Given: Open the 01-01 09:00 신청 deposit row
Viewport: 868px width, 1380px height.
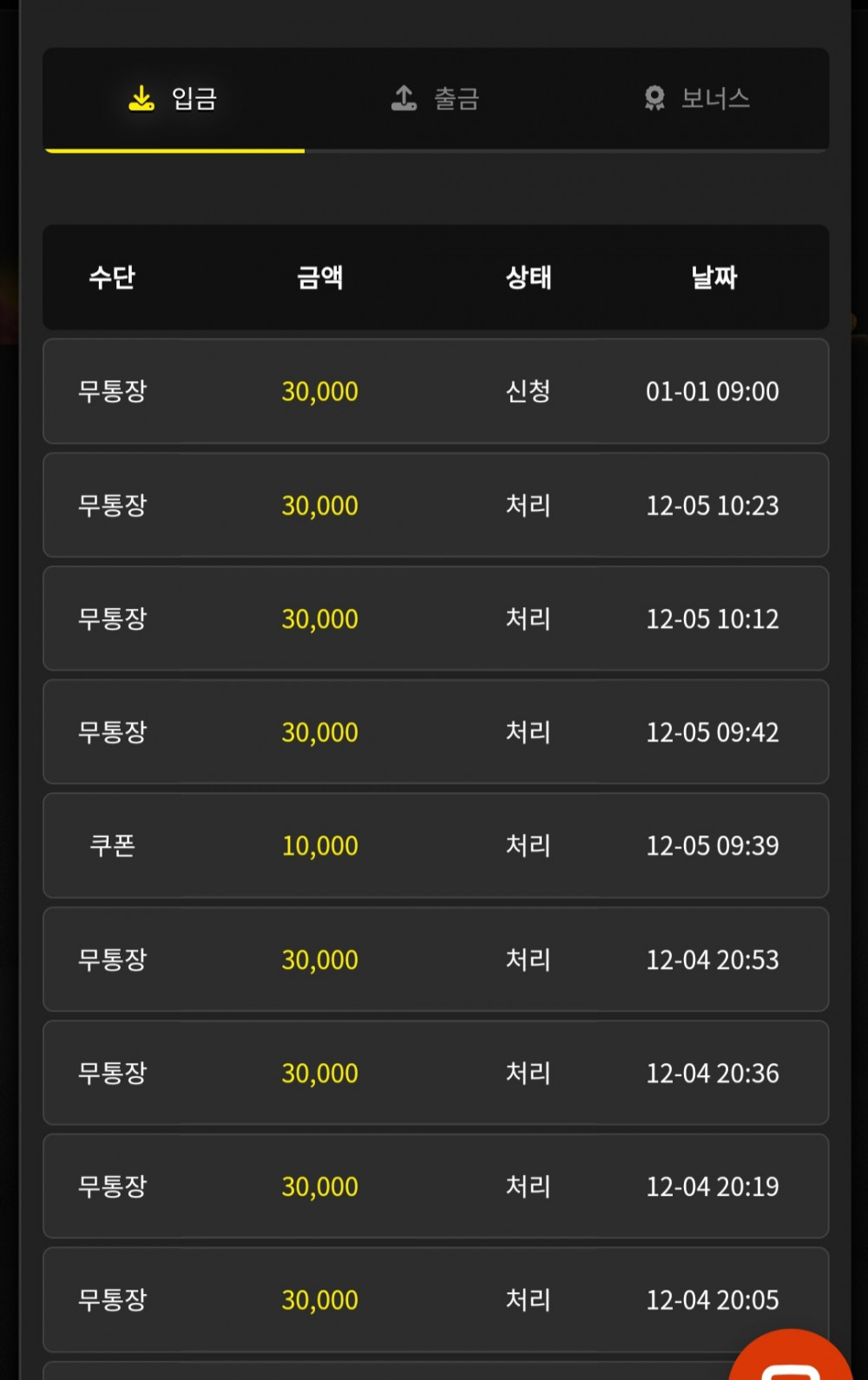Looking at the screenshot, I should click(x=436, y=391).
